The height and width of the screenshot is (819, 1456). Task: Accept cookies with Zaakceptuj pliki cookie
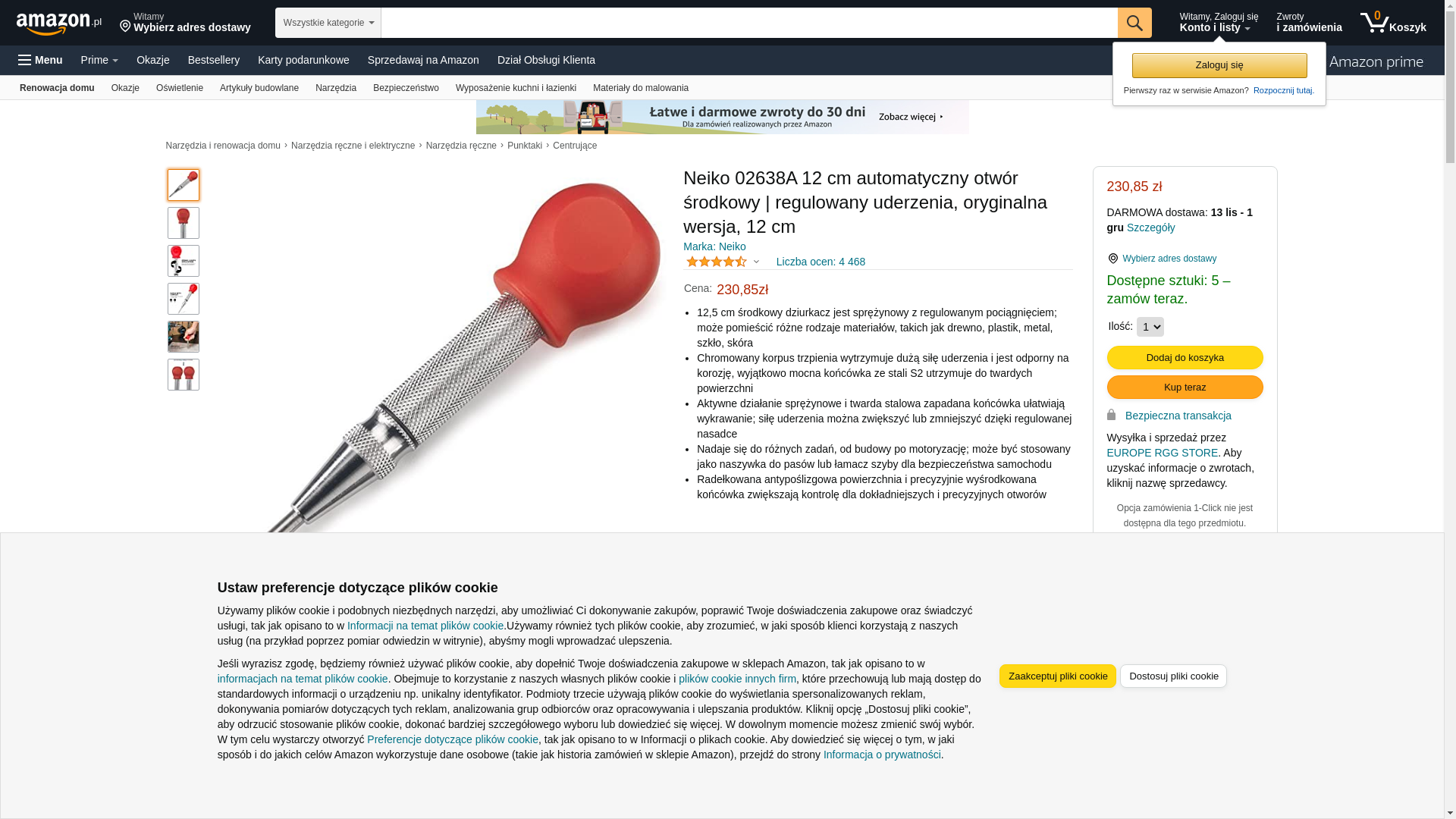point(1058,676)
